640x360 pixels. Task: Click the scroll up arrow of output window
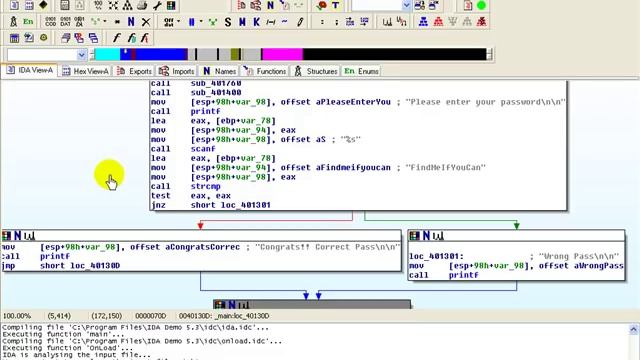pyautogui.click(x=633, y=329)
